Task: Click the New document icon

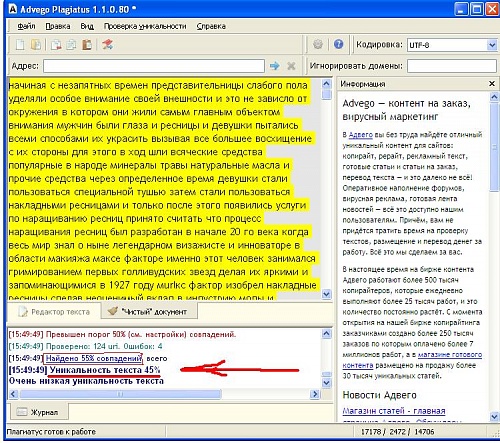Action: [20, 44]
